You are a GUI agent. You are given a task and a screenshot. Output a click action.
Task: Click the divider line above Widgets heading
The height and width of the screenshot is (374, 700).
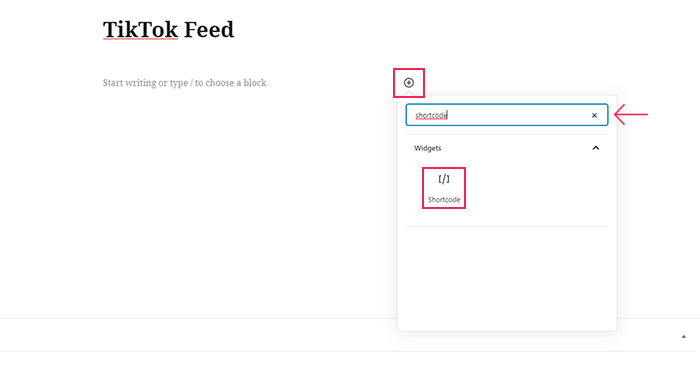pos(507,134)
